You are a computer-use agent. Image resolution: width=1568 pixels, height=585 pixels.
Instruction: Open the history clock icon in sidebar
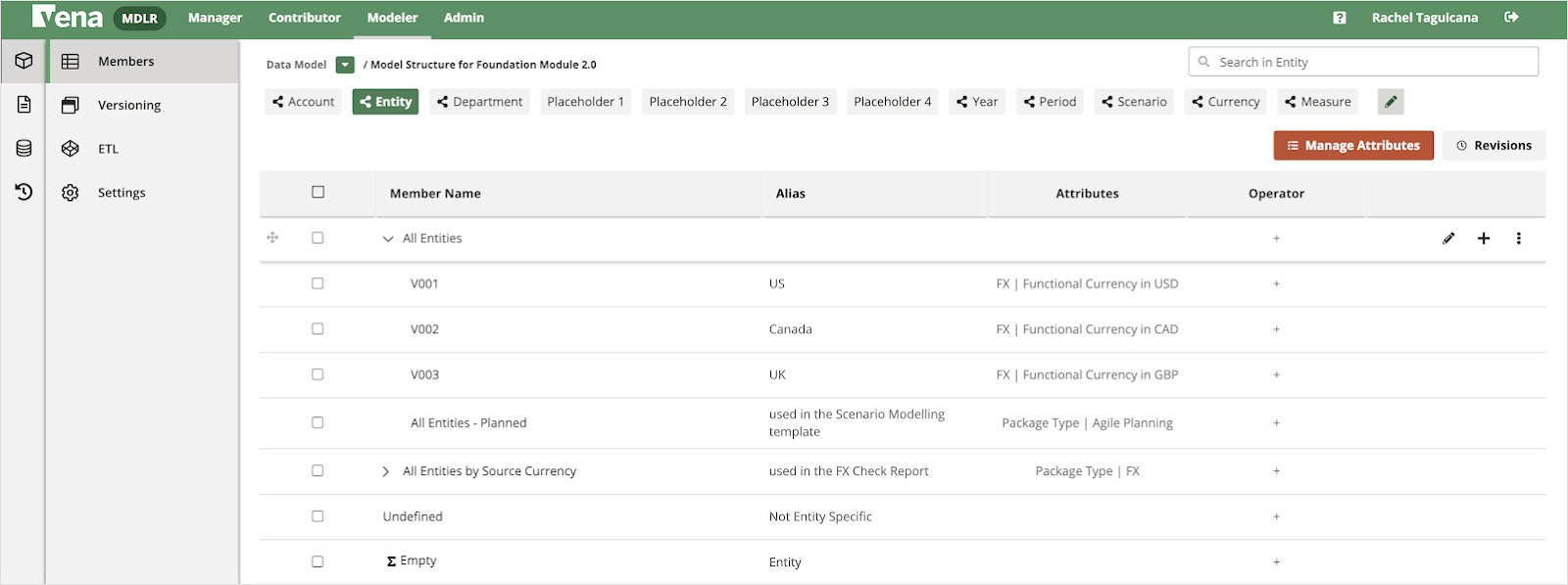point(24,192)
